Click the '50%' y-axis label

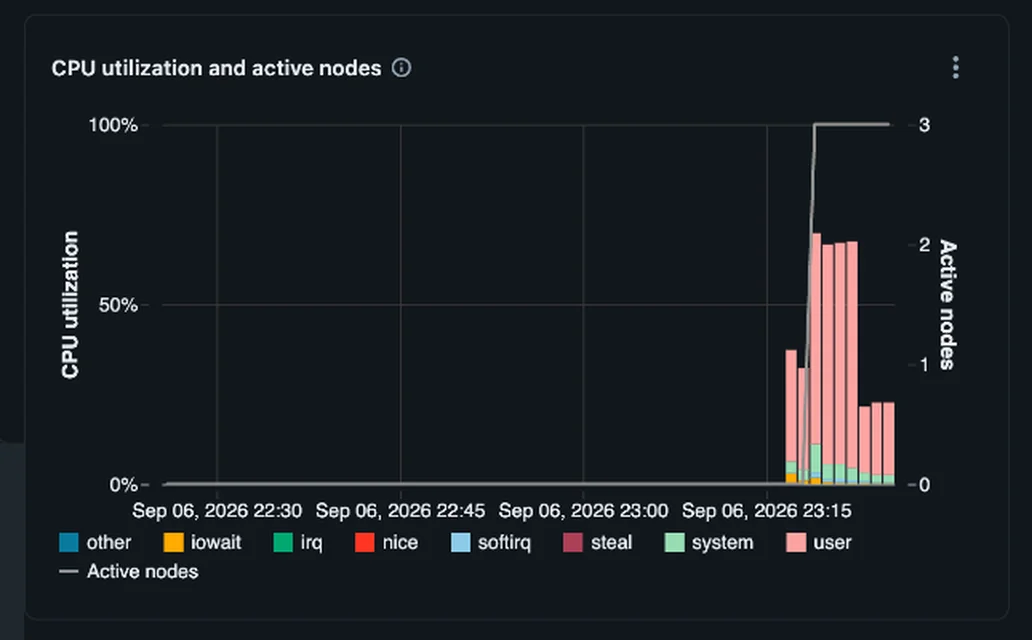(118, 305)
